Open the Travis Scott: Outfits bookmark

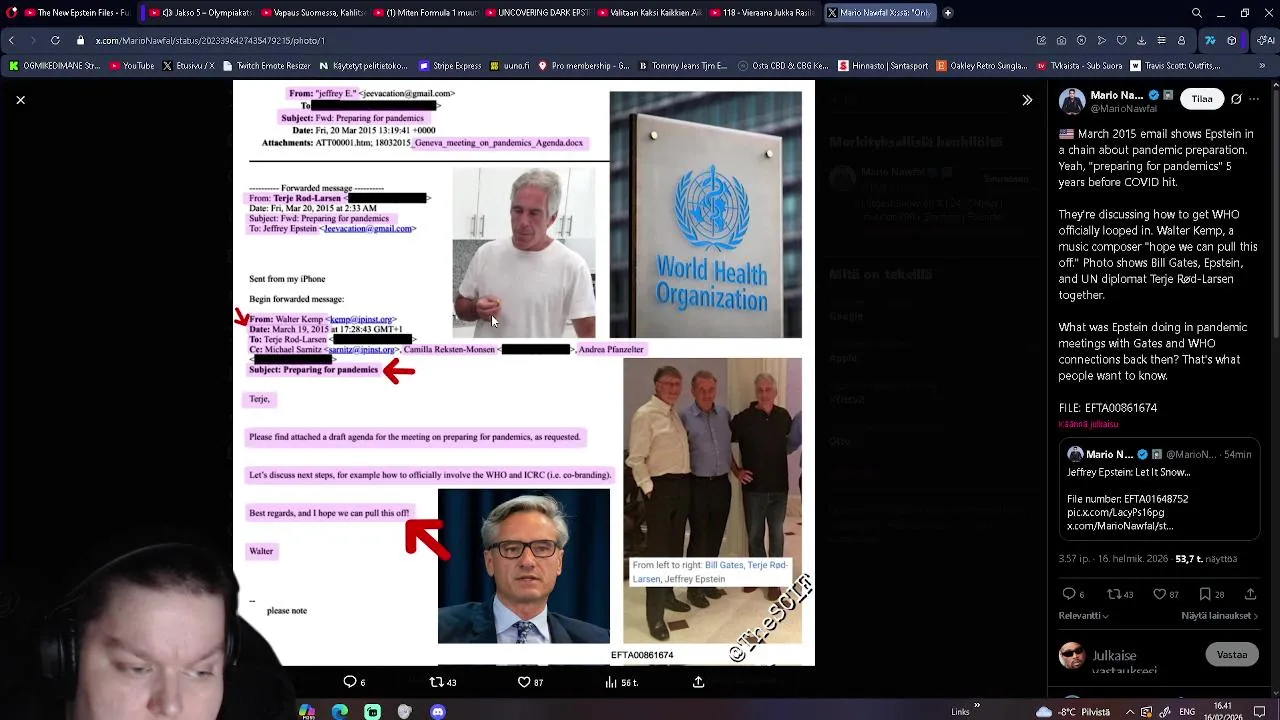1177,66
